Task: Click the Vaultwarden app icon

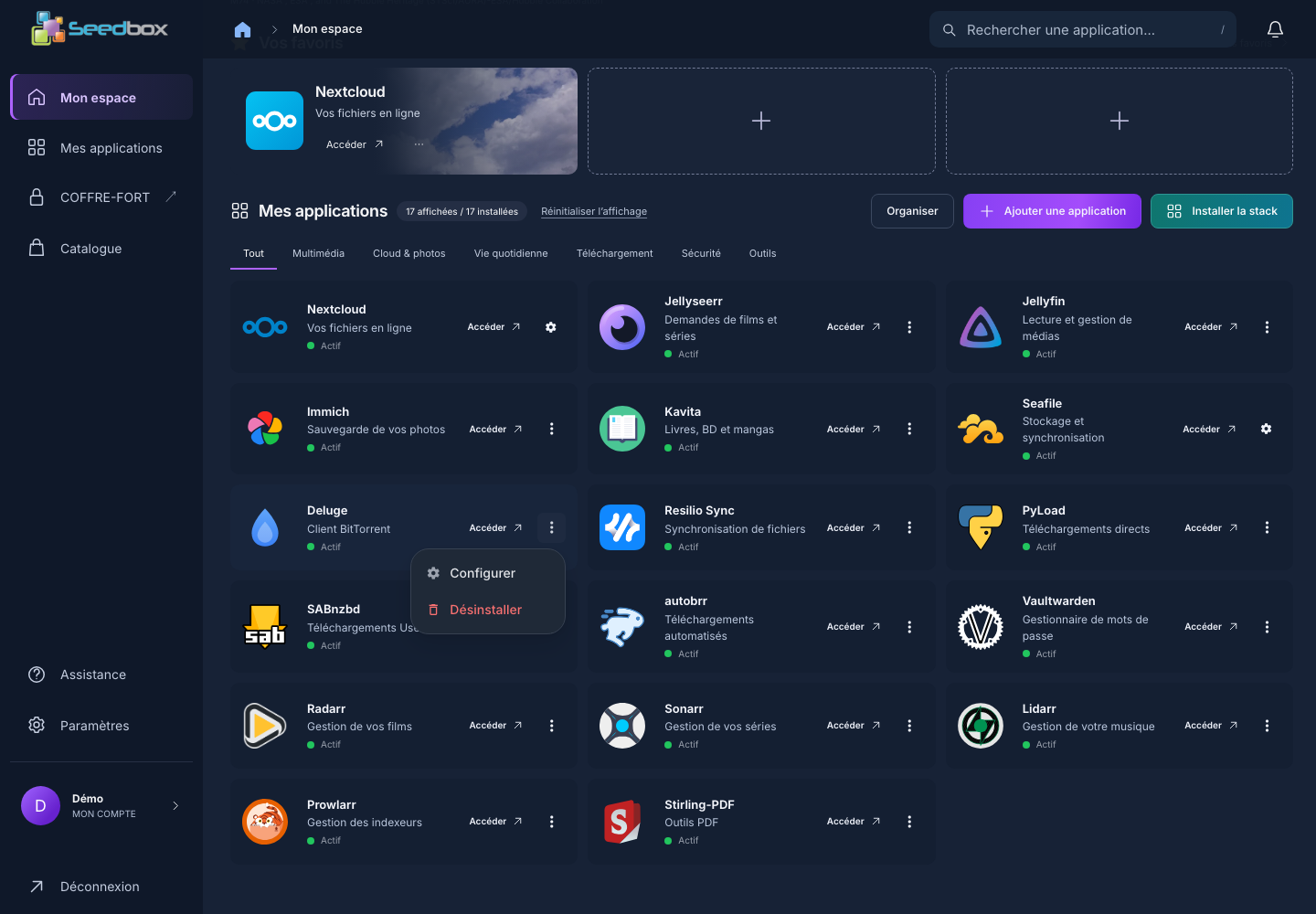Action: point(981,627)
